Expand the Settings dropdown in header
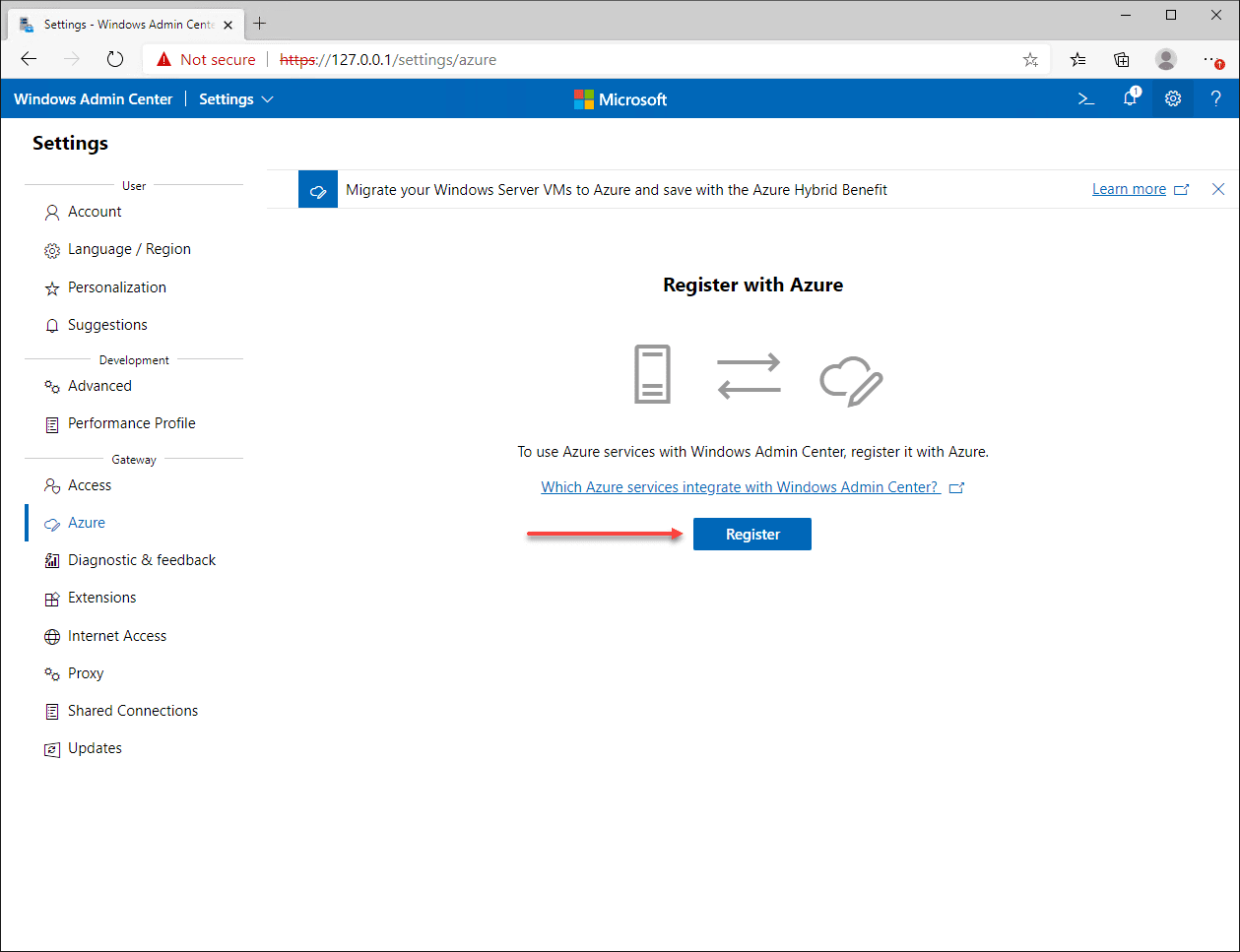This screenshot has height=952, width=1240. pyautogui.click(x=236, y=99)
